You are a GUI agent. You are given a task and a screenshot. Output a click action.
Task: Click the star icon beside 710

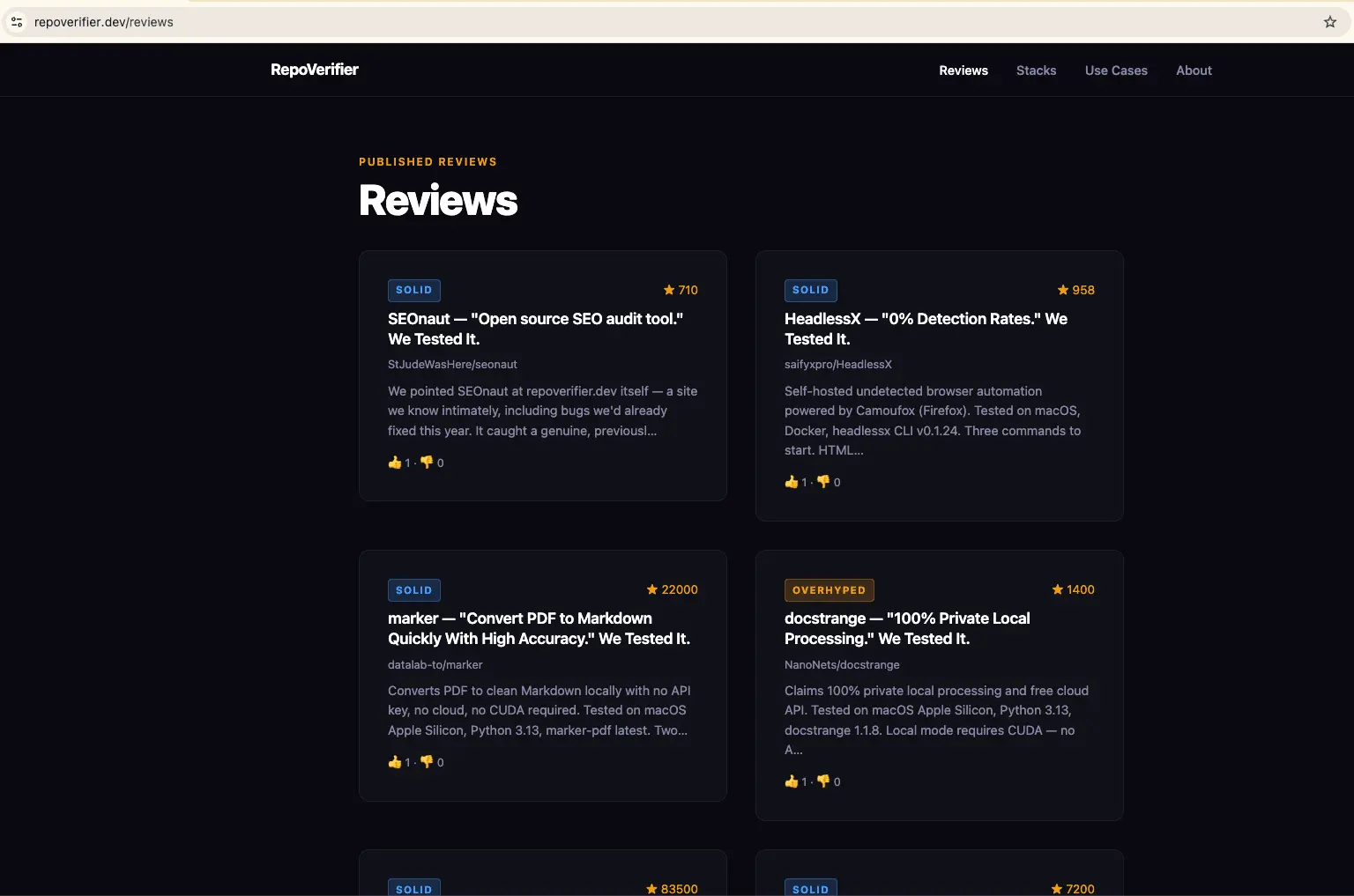[x=669, y=290]
